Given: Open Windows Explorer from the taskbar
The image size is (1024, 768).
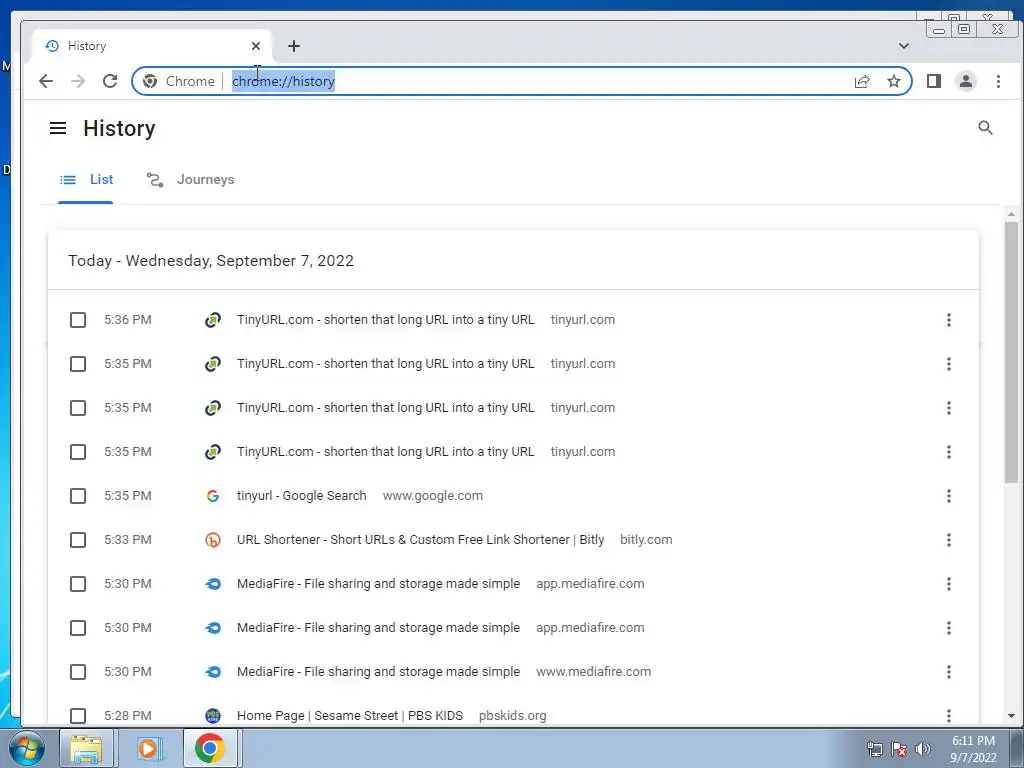Looking at the screenshot, I should (86, 748).
